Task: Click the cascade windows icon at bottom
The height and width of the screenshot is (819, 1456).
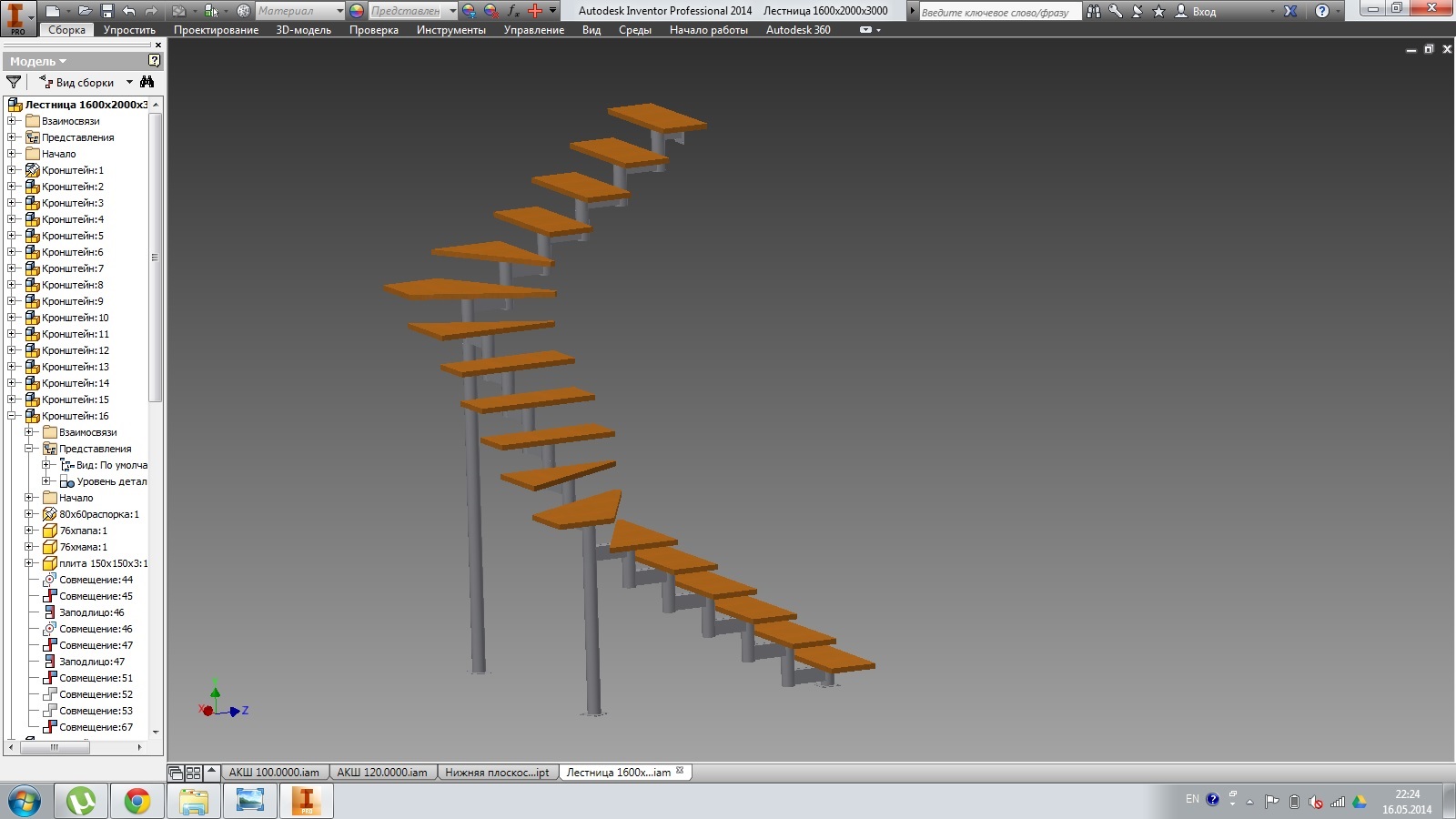Action: pos(177,773)
